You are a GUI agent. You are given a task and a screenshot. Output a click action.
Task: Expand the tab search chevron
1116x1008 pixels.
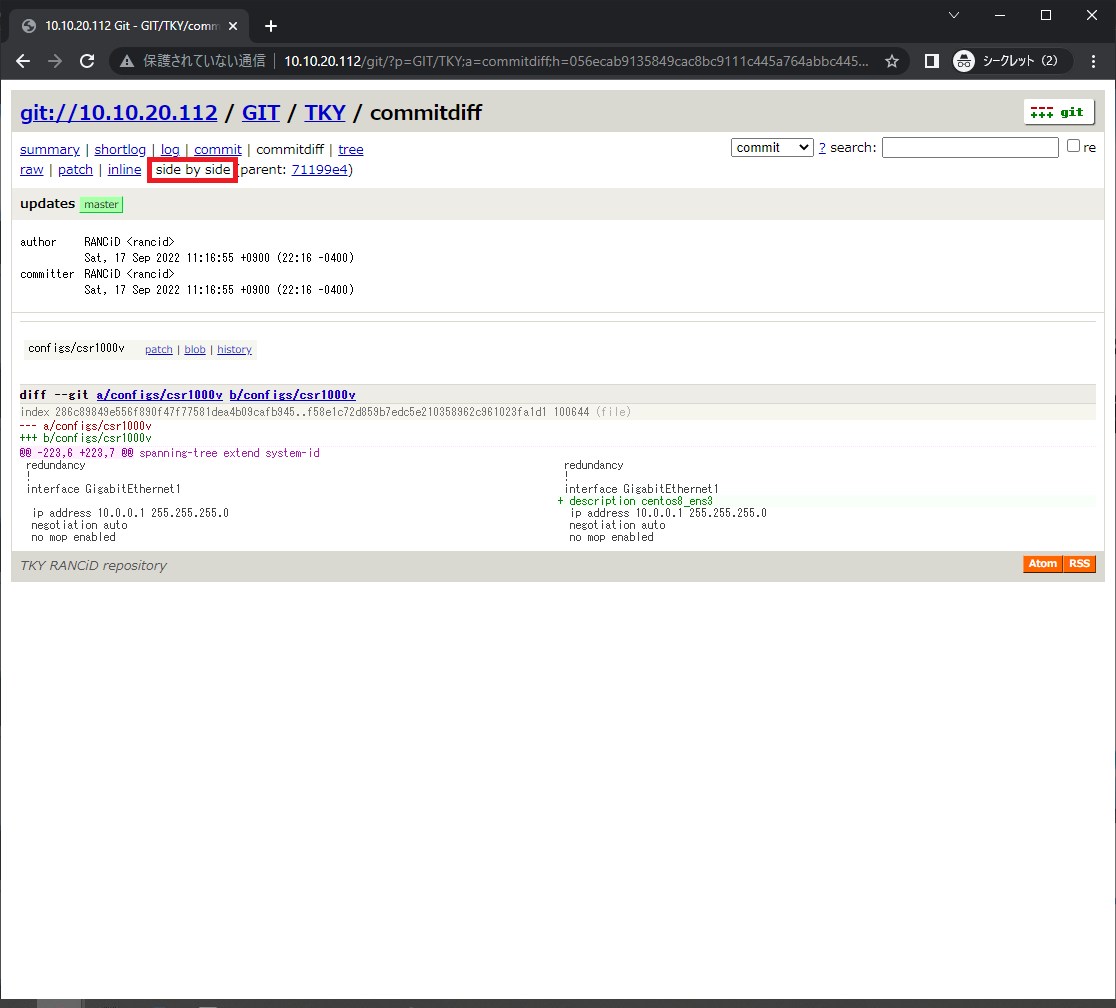[x=954, y=15]
